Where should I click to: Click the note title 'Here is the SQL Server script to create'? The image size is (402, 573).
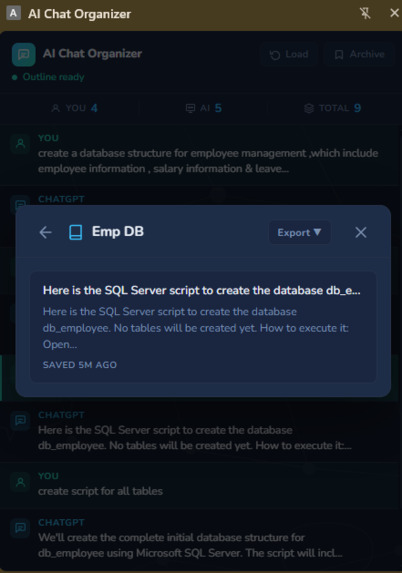coord(201,290)
